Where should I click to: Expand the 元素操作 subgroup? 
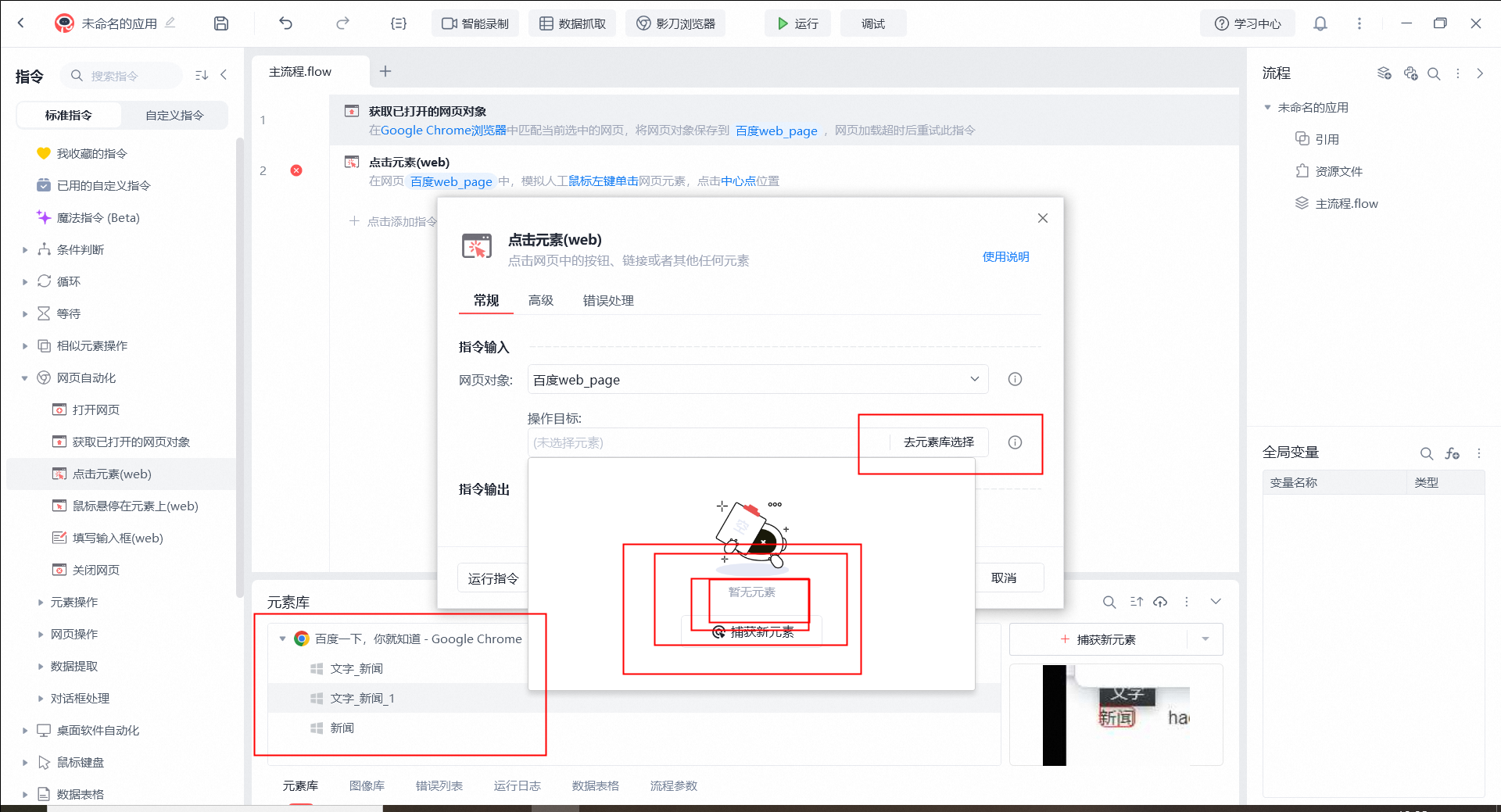point(41,603)
